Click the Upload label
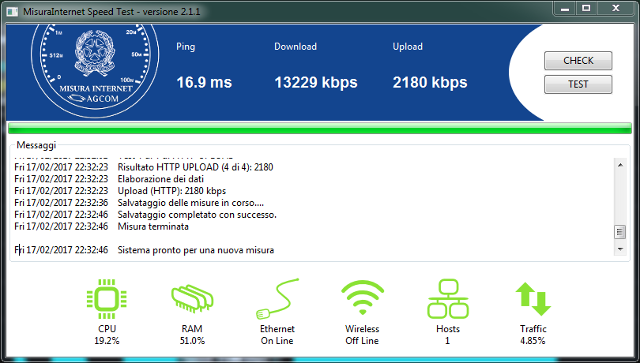Image resolution: width=640 pixels, height=363 pixels. (x=407, y=47)
